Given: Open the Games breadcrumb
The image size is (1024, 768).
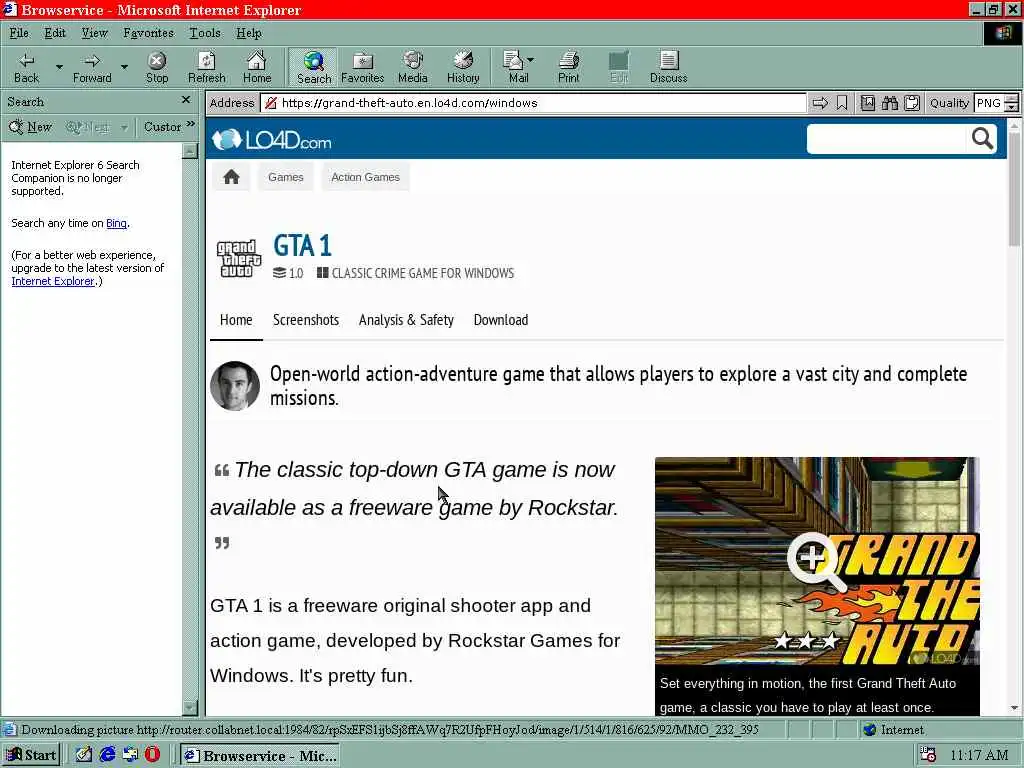Looking at the screenshot, I should click(286, 177).
